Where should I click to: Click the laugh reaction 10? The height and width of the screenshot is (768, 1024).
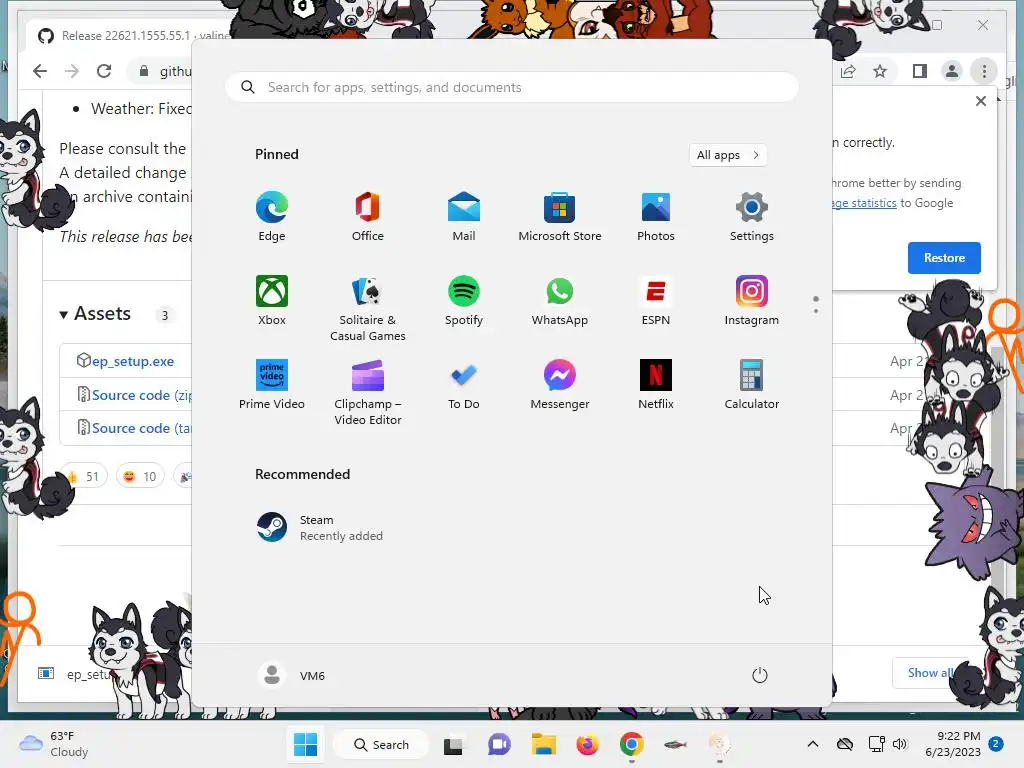click(140, 476)
